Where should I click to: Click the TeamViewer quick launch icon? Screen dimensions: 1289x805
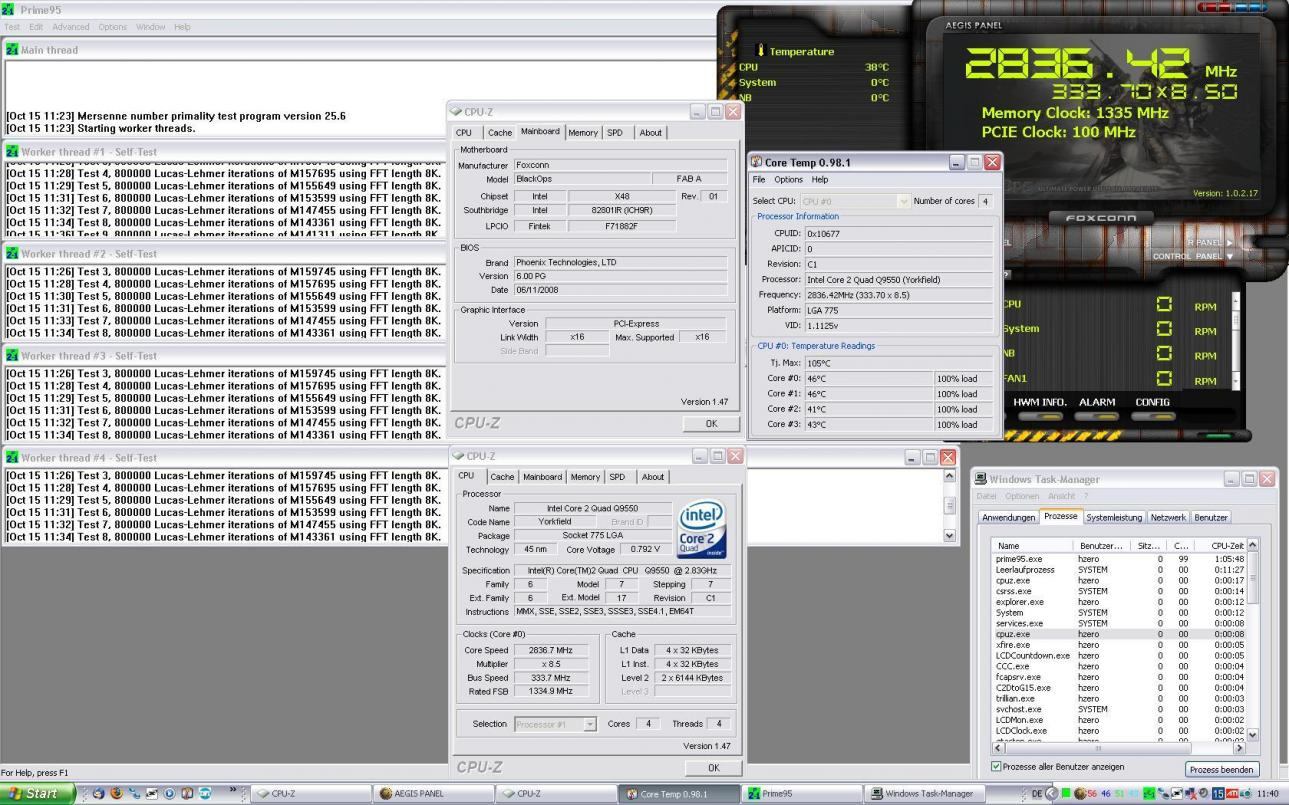pos(204,793)
